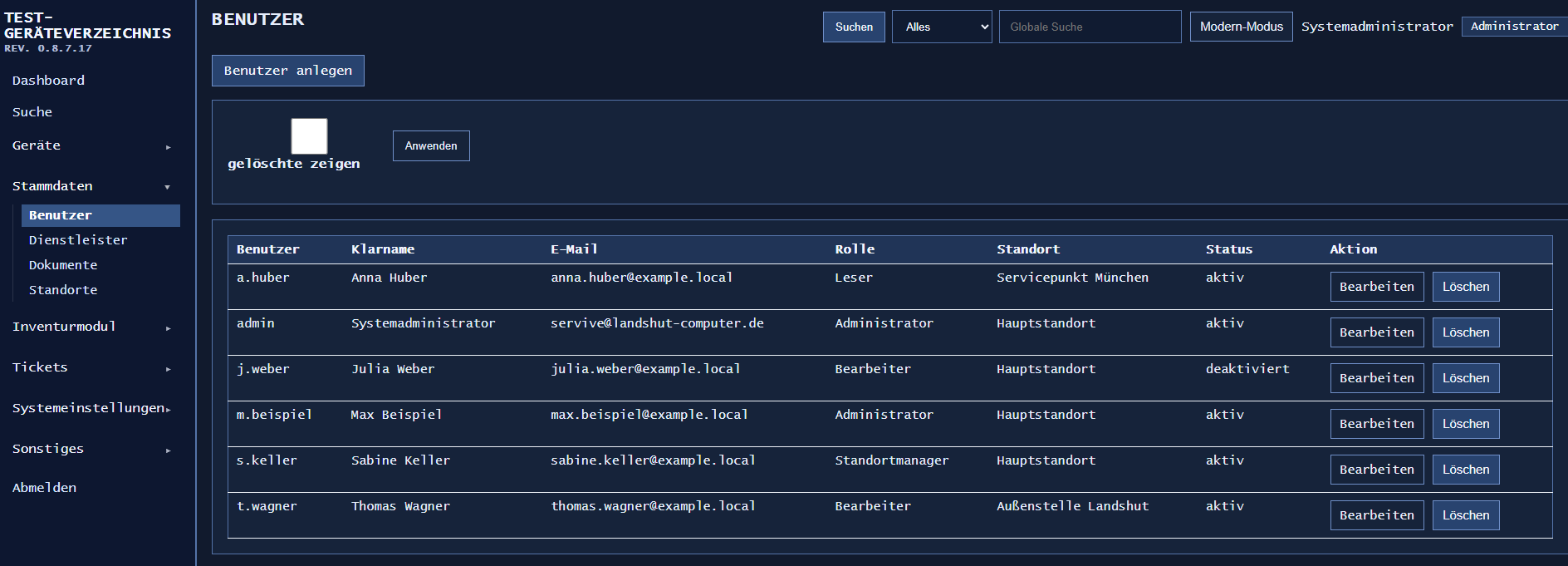Click the 'Außenstelle Landshut' location cell
The height and width of the screenshot is (566, 1568).
[1072, 506]
